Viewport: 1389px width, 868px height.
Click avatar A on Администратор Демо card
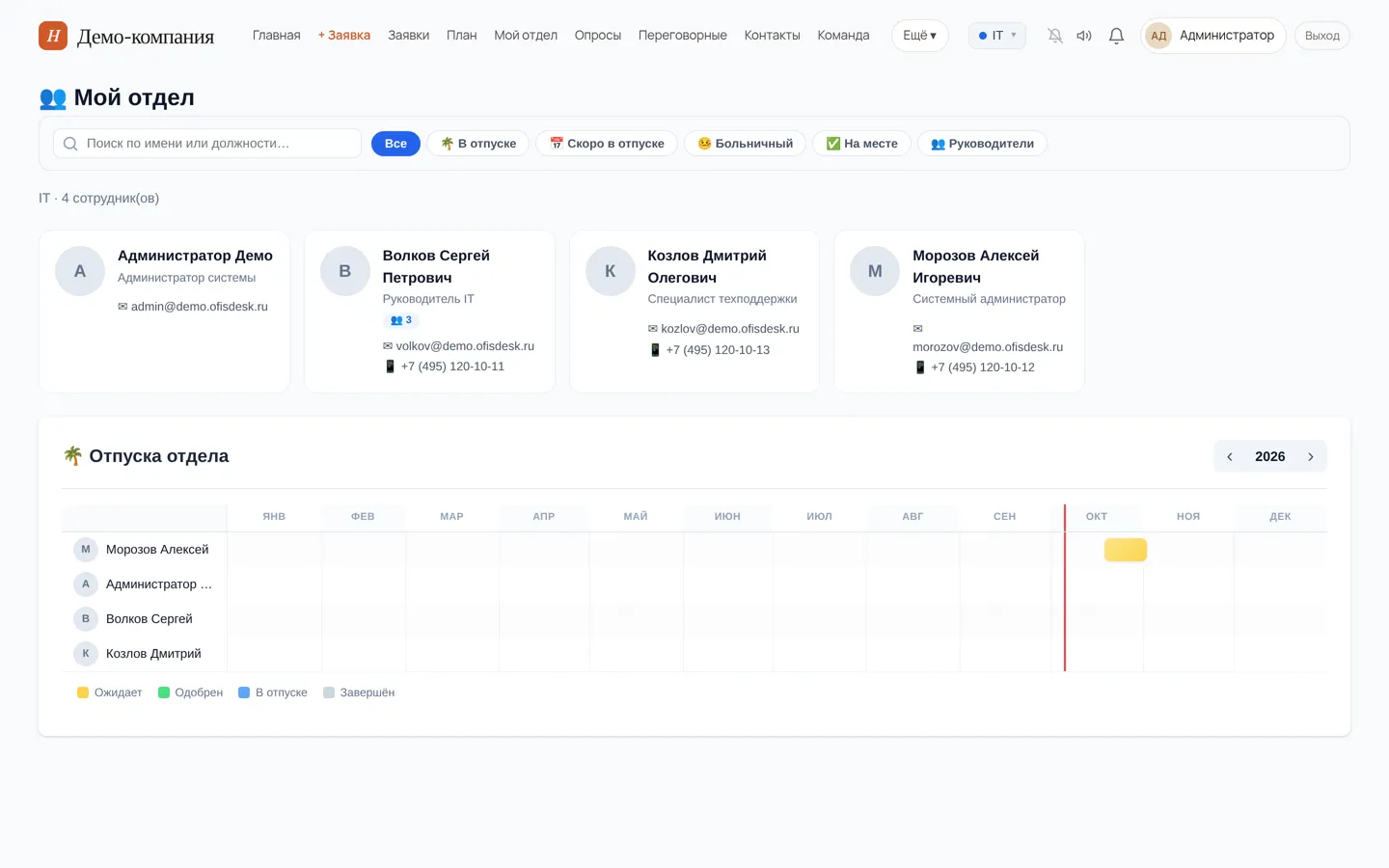point(80,271)
